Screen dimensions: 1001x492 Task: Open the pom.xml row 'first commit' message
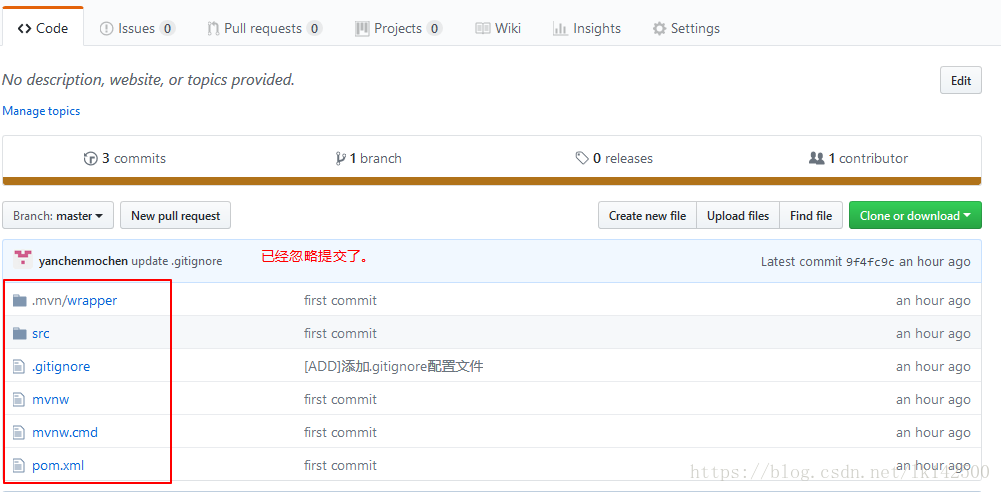coord(340,466)
